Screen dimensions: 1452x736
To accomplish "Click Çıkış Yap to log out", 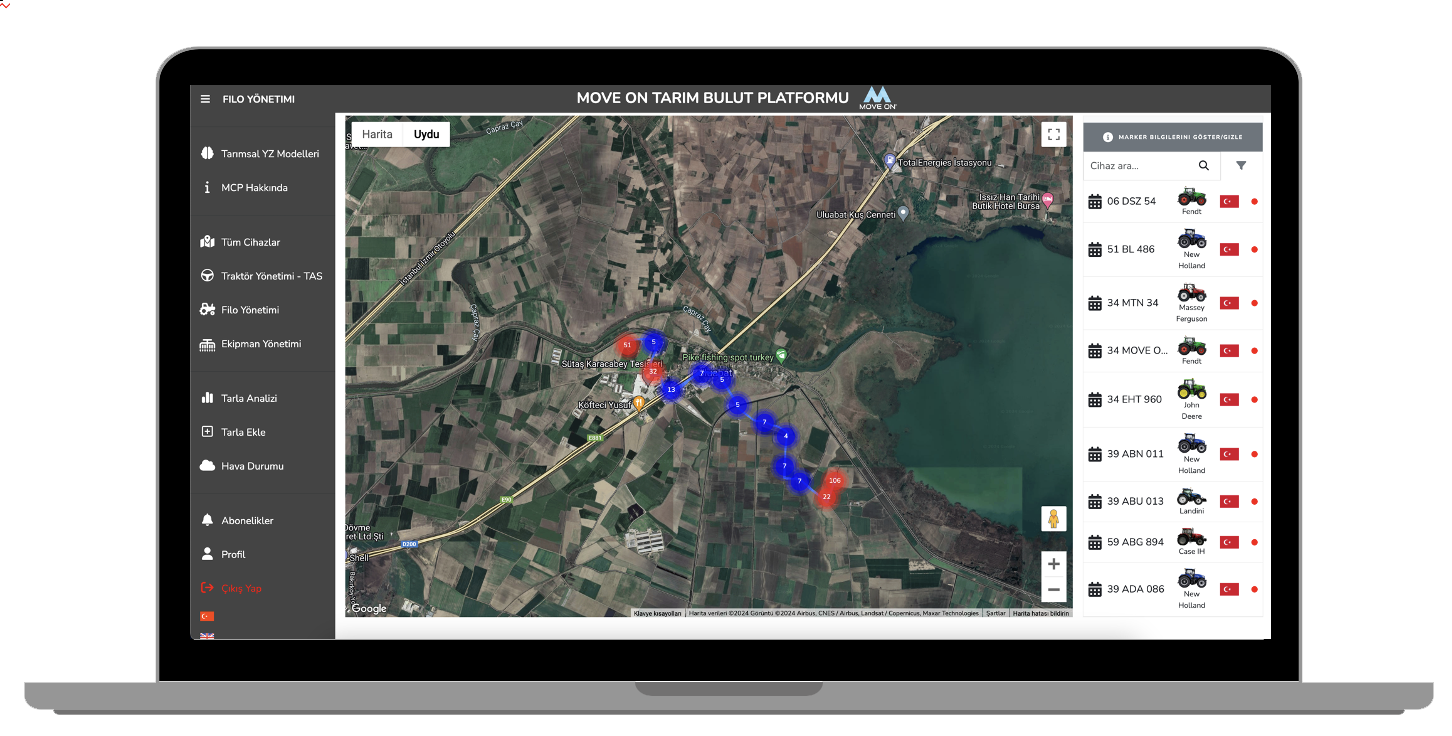I will click(x=241, y=588).
